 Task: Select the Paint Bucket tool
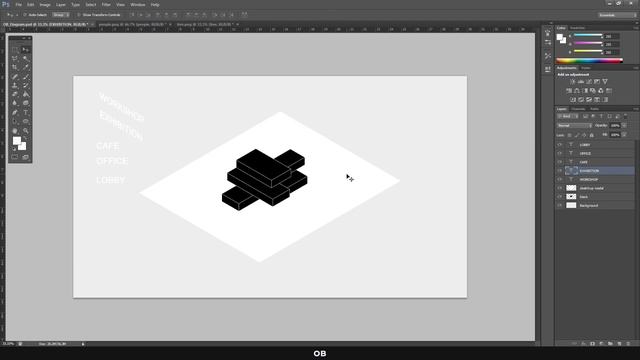(26, 94)
